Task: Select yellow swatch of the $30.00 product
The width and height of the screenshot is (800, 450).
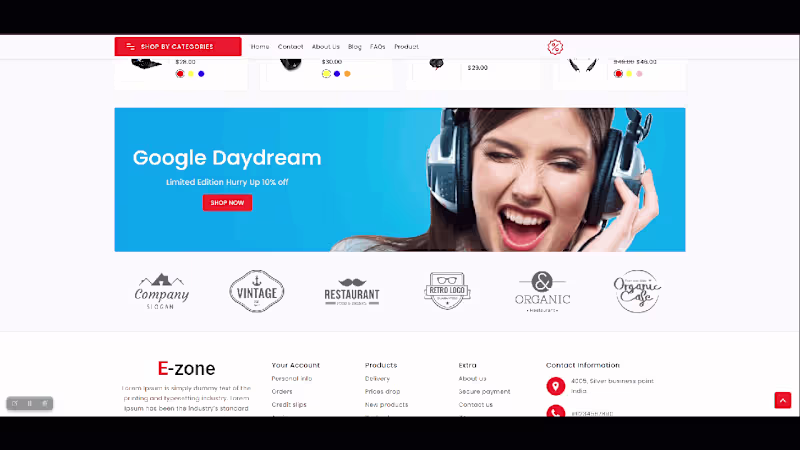Action: (x=326, y=74)
